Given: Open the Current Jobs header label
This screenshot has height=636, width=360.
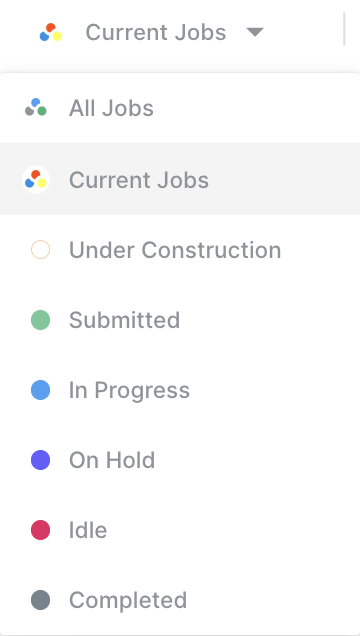Looking at the screenshot, I should pos(156,32).
